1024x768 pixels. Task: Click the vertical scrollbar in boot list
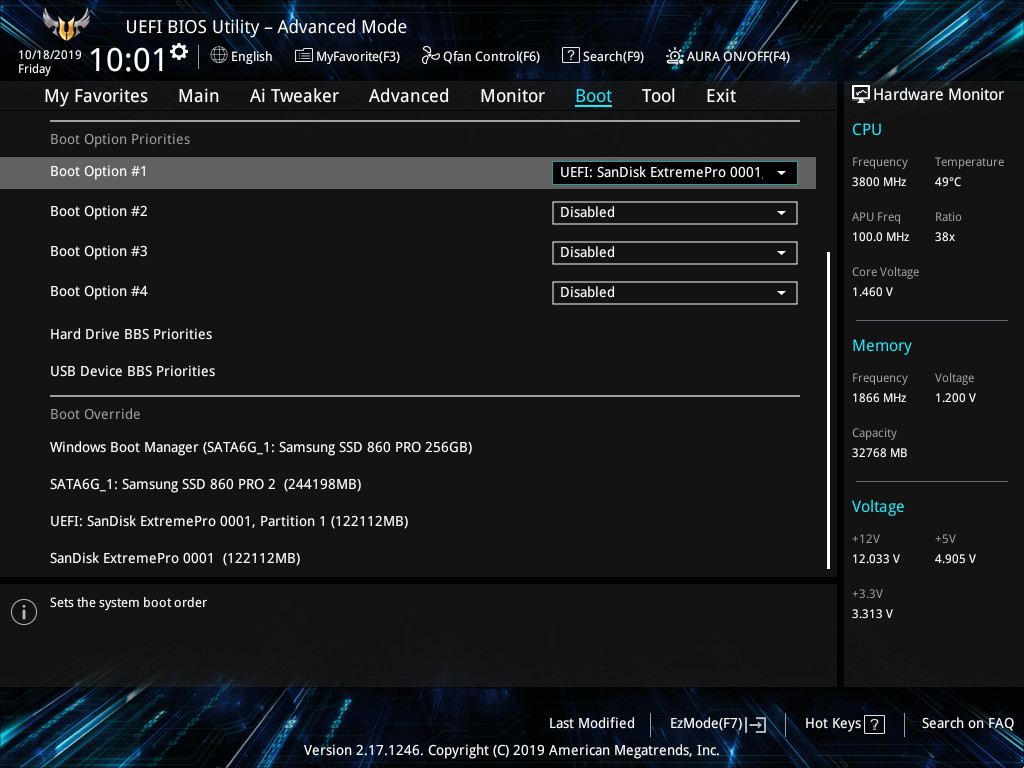[828, 410]
